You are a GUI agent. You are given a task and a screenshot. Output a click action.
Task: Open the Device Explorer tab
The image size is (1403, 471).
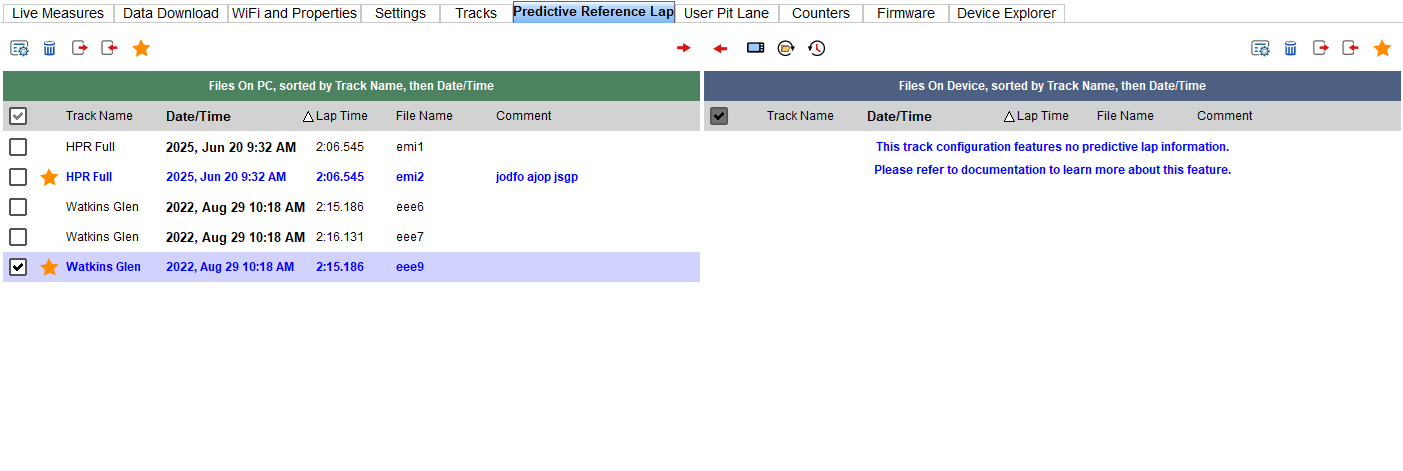[x=1006, y=13]
